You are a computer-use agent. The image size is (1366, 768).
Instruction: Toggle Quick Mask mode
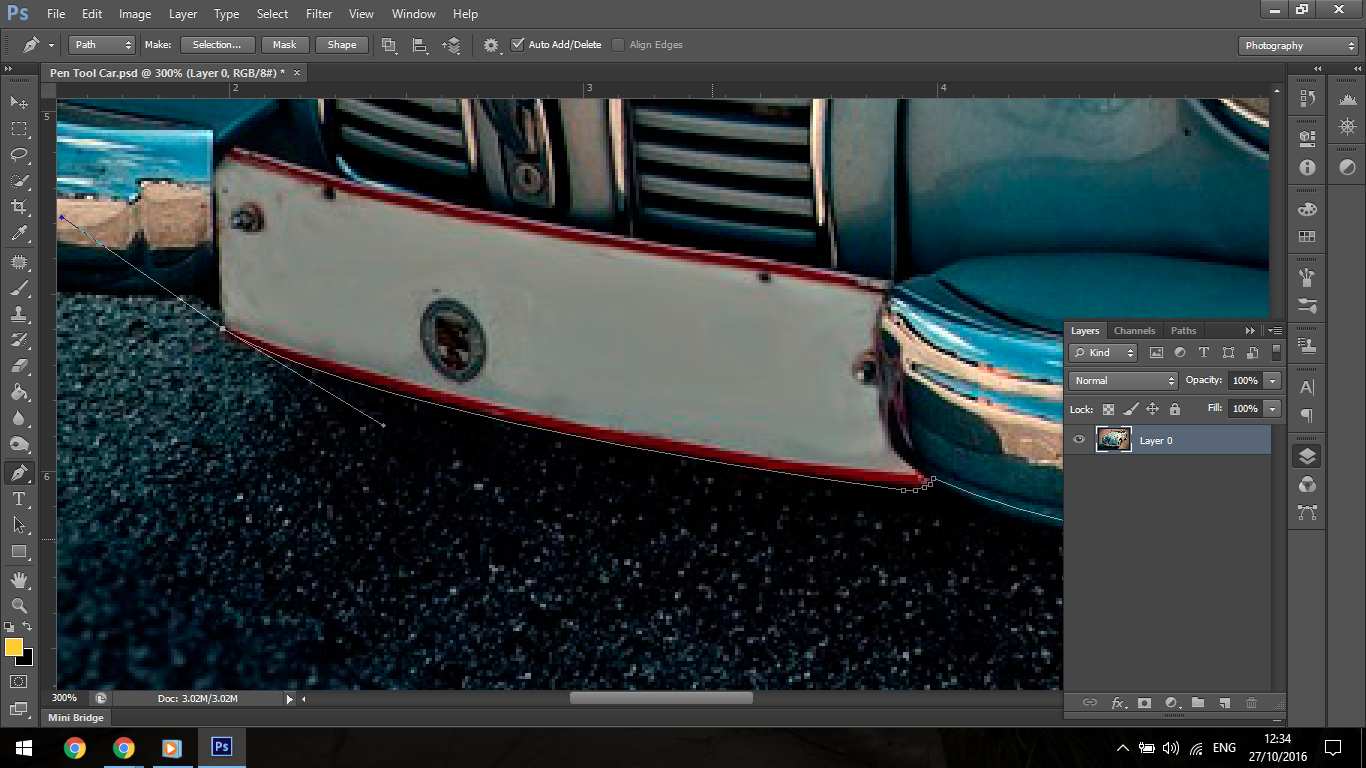click(19, 682)
